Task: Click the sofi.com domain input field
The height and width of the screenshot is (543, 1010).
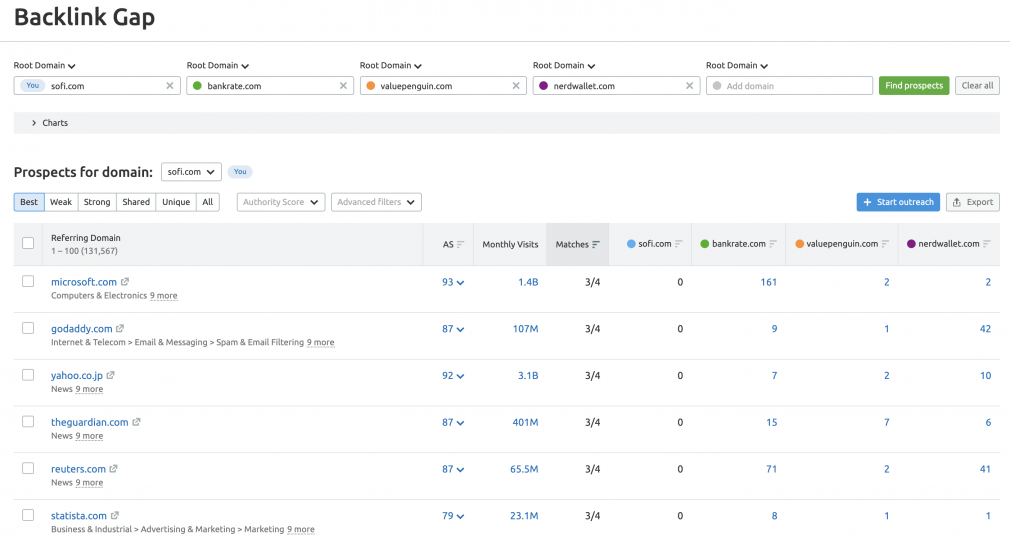Action: point(97,86)
